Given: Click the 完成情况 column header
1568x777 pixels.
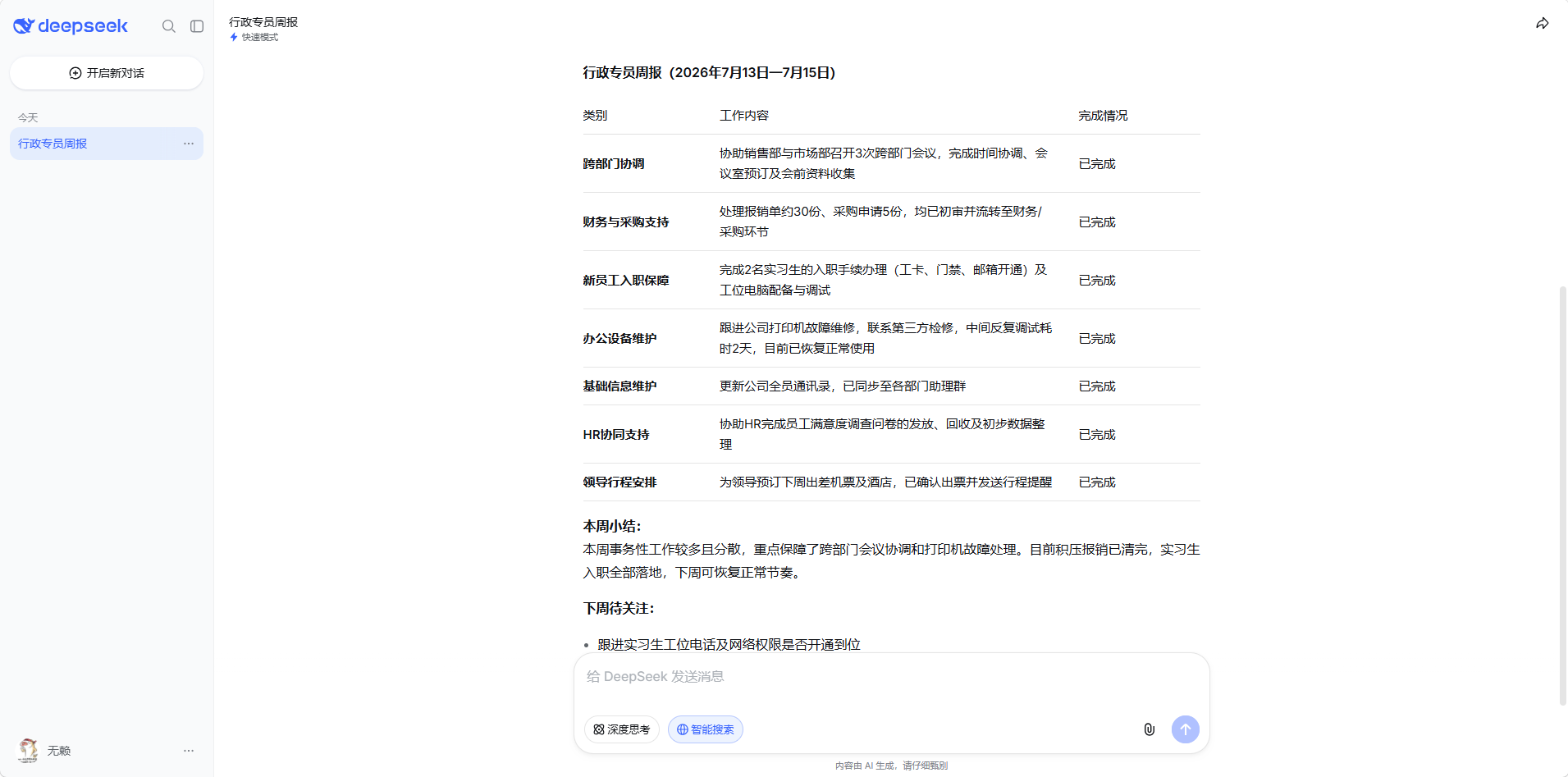Looking at the screenshot, I should coord(1103,116).
